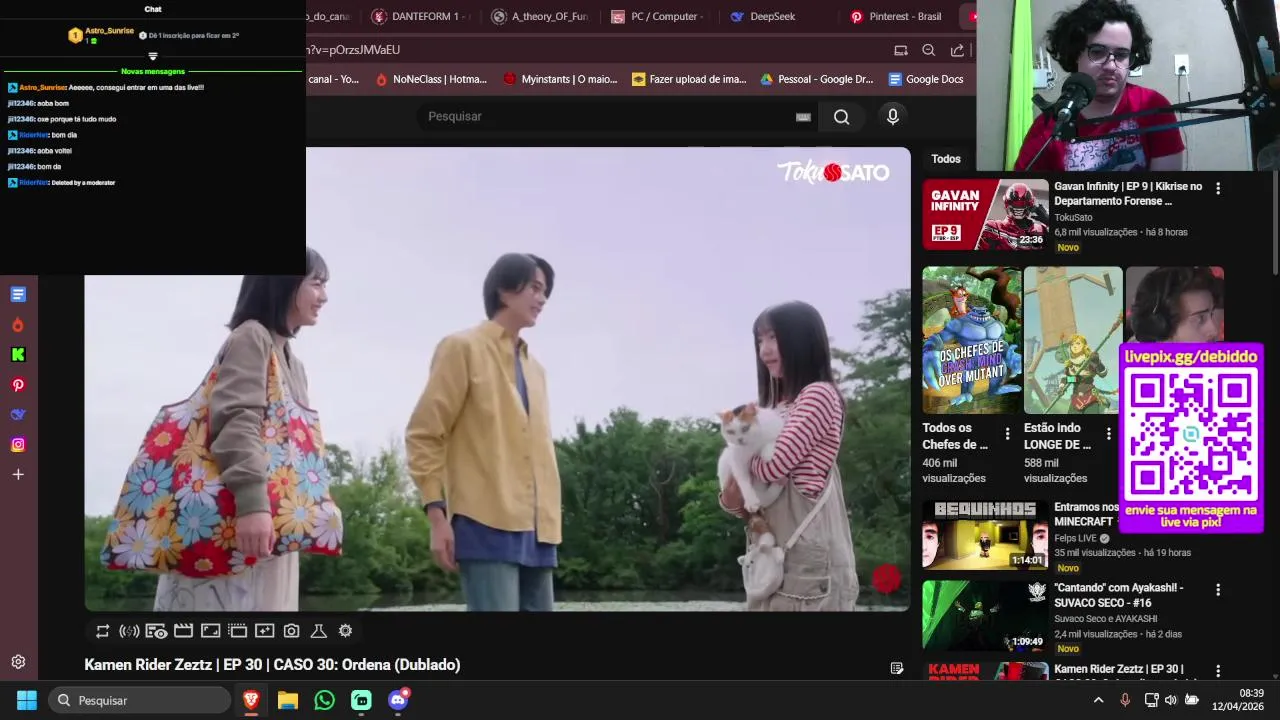Open the Google Docs bookmark
1280x720 pixels.
926,79
